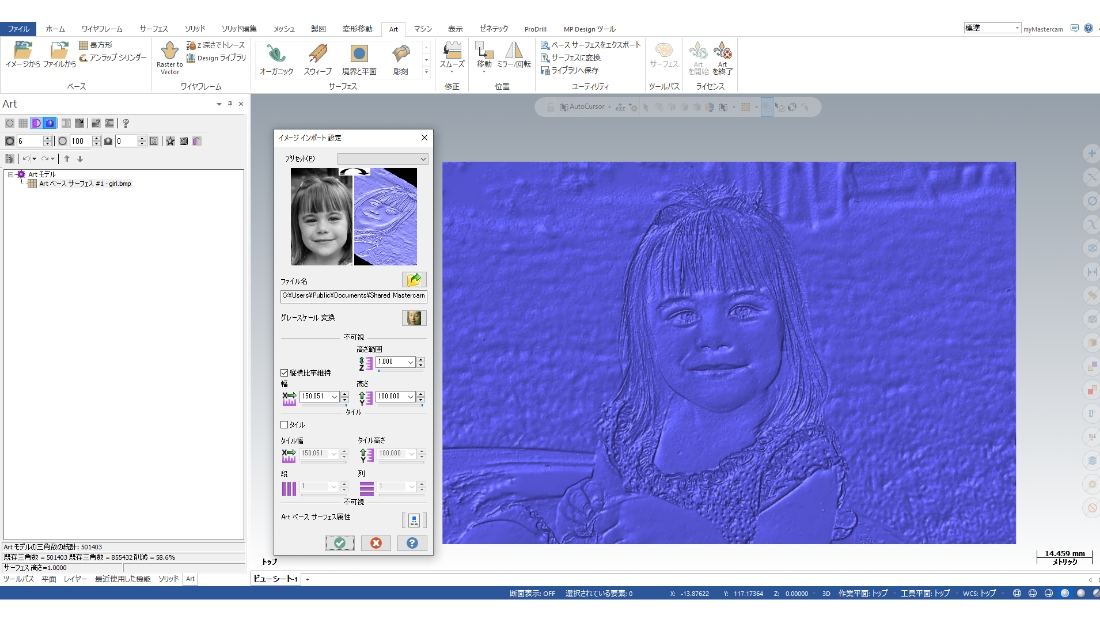This screenshot has width=1100, height=620.
Task: Toggle the 縦横比率維持 checkbox
Action: 284,373
